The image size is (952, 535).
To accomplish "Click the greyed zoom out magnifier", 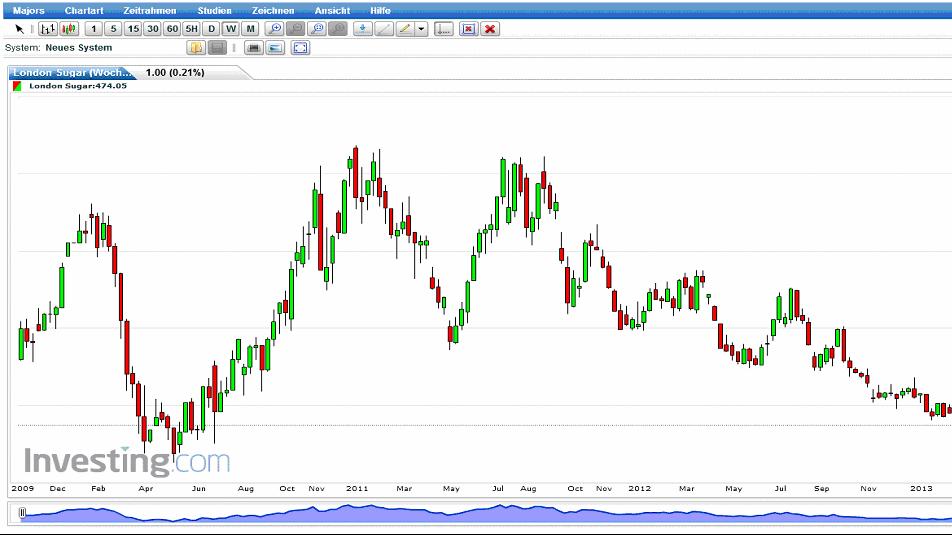I will [296, 29].
